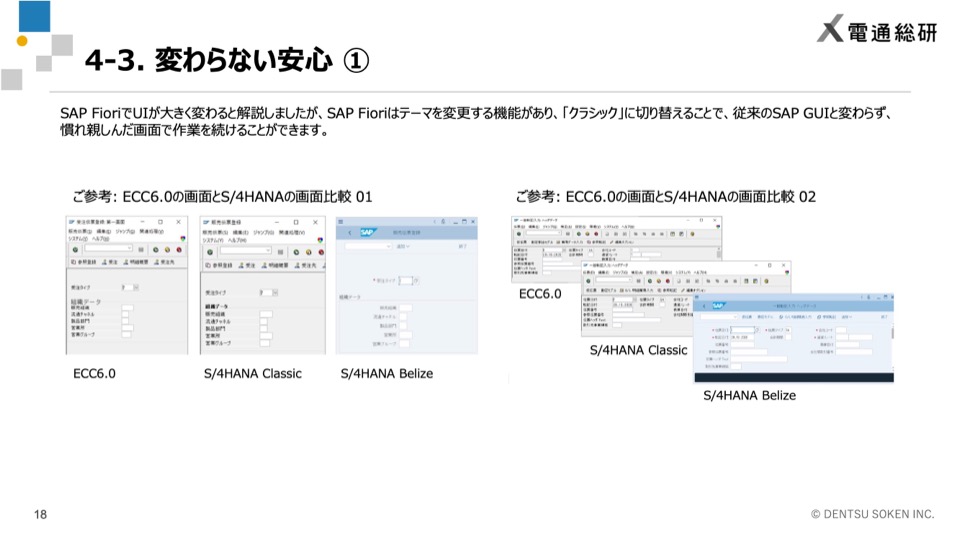Open システム menu in ECC6.0 window, comparison 01
The height and width of the screenshot is (540, 960).
(78, 239)
